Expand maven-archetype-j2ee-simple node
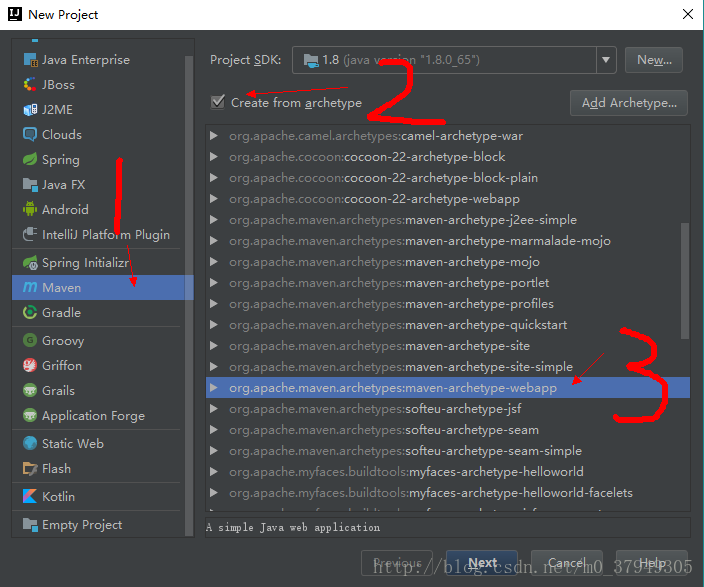This screenshot has height=587, width=704. (x=214, y=220)
